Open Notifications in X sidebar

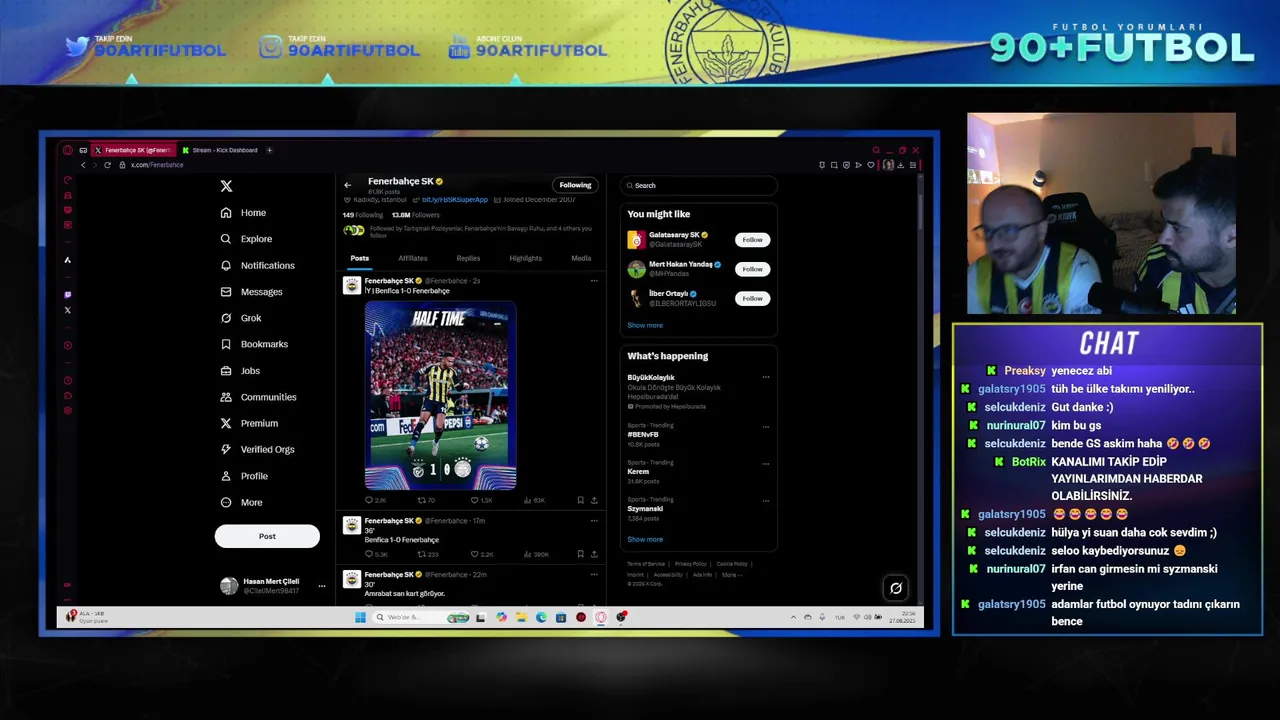pyautogui.click(x=257, y=266)
